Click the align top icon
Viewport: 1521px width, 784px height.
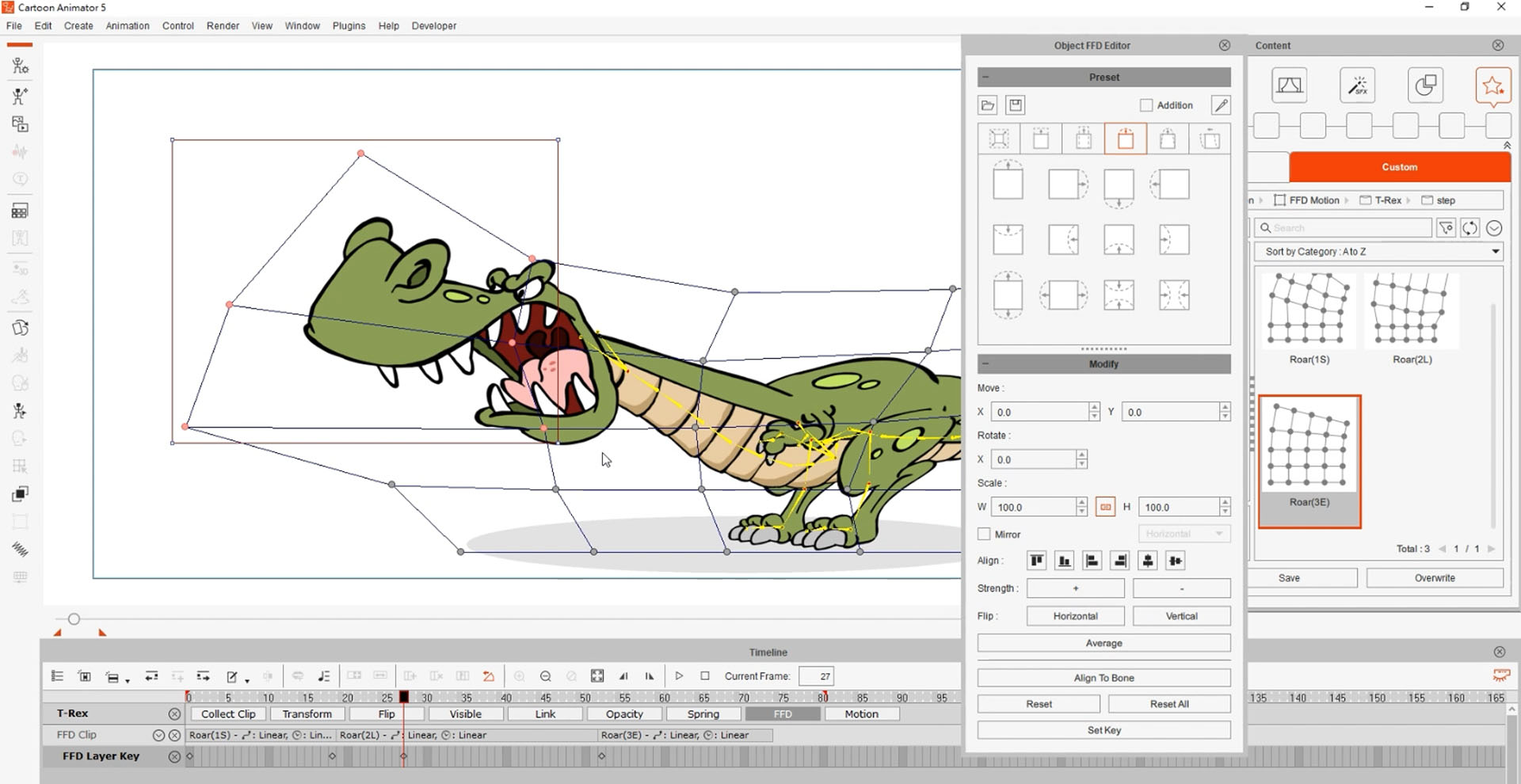click(x=1036, y=561)
